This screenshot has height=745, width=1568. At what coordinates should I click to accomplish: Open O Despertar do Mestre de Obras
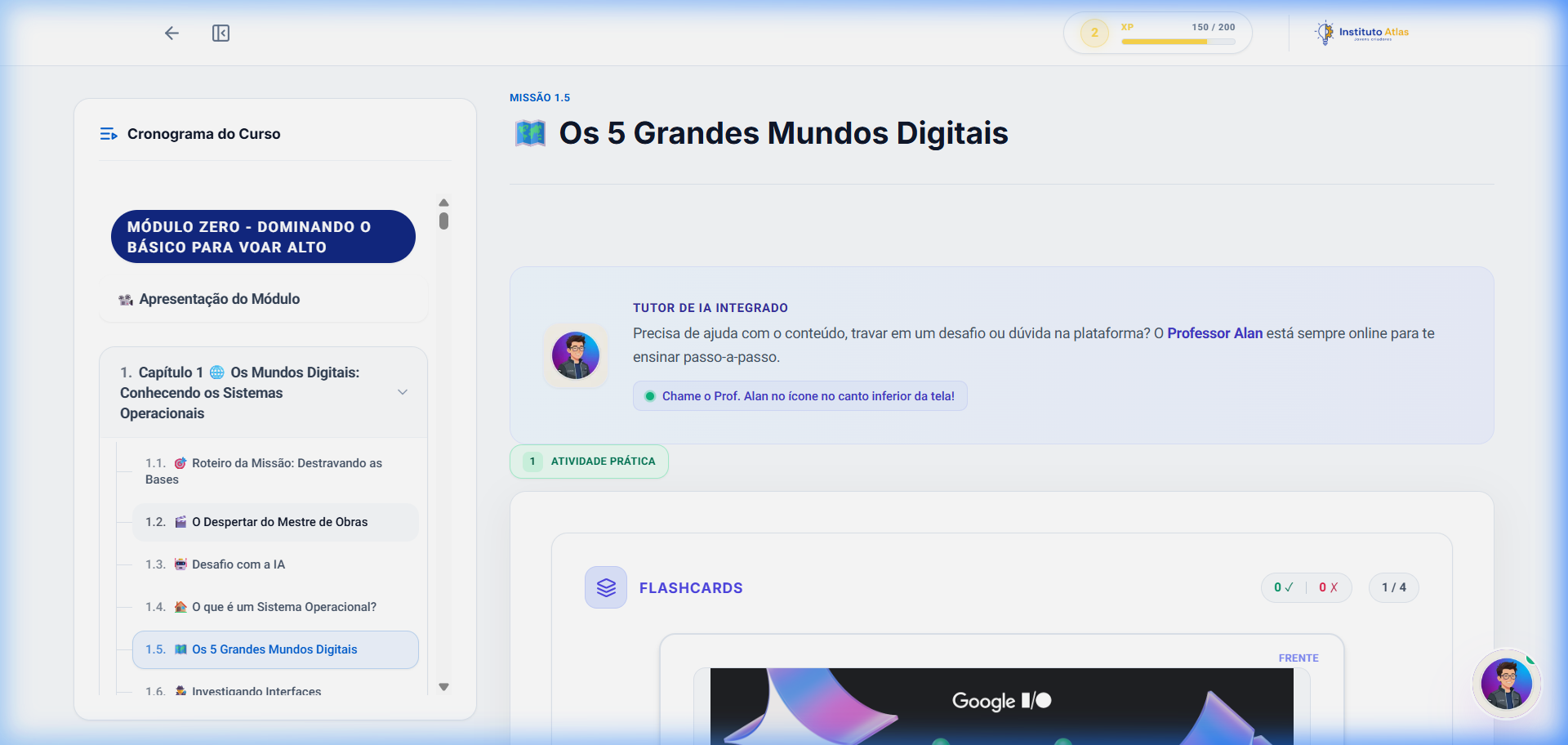(275, 522)
